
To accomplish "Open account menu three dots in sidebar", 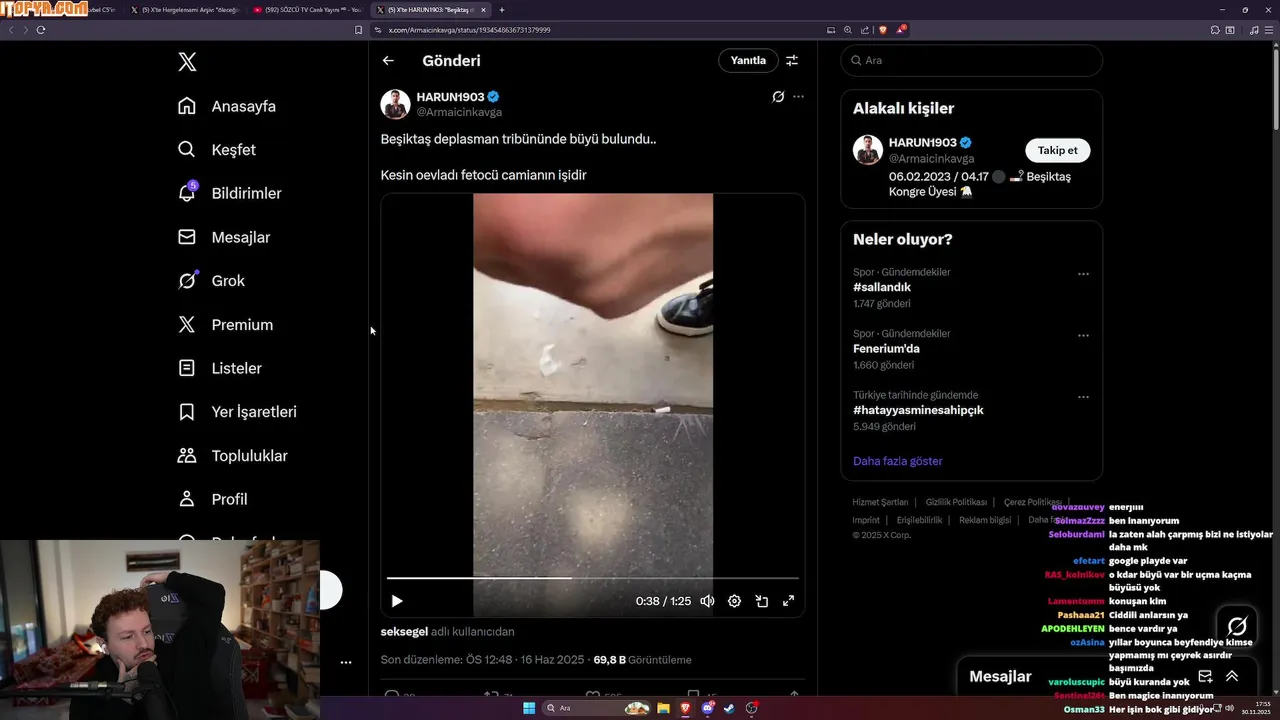I will tap(346, 662).
